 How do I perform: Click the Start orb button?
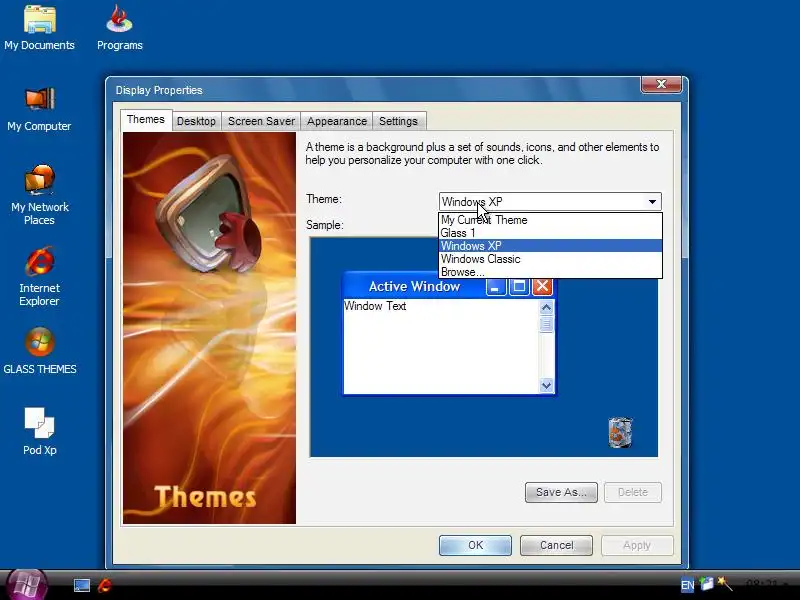27,585
